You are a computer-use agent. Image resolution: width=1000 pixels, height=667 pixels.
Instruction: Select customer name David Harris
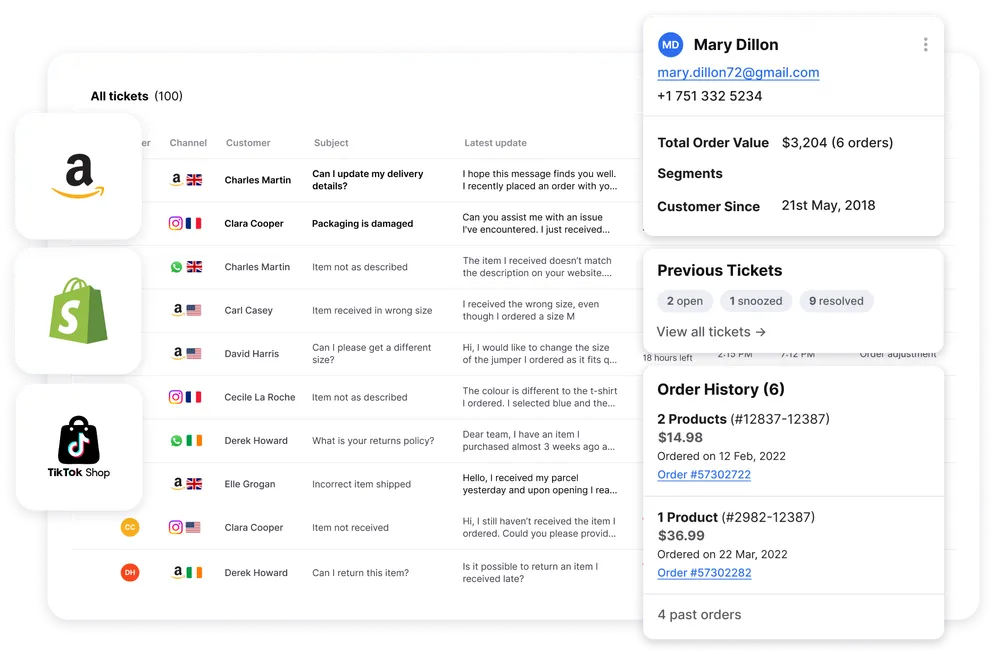251,354
